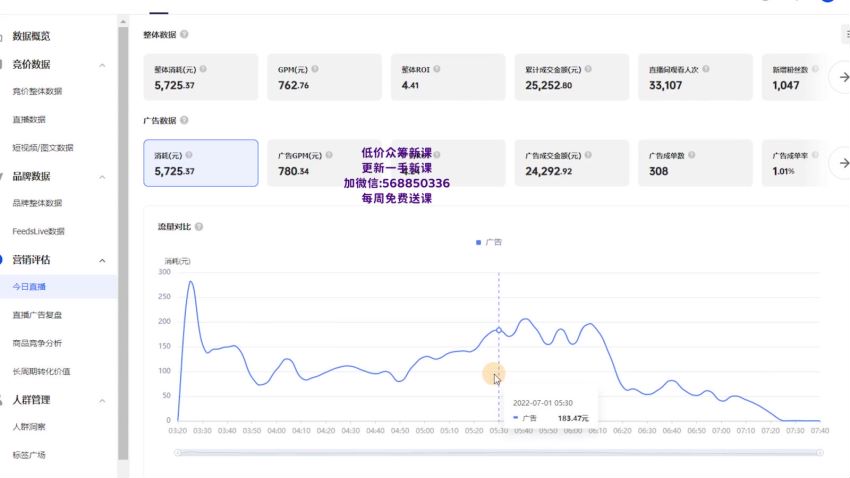Click help icon next to 累计成交金额(元)
Screen dimensions: 850x478
(588, 69)
